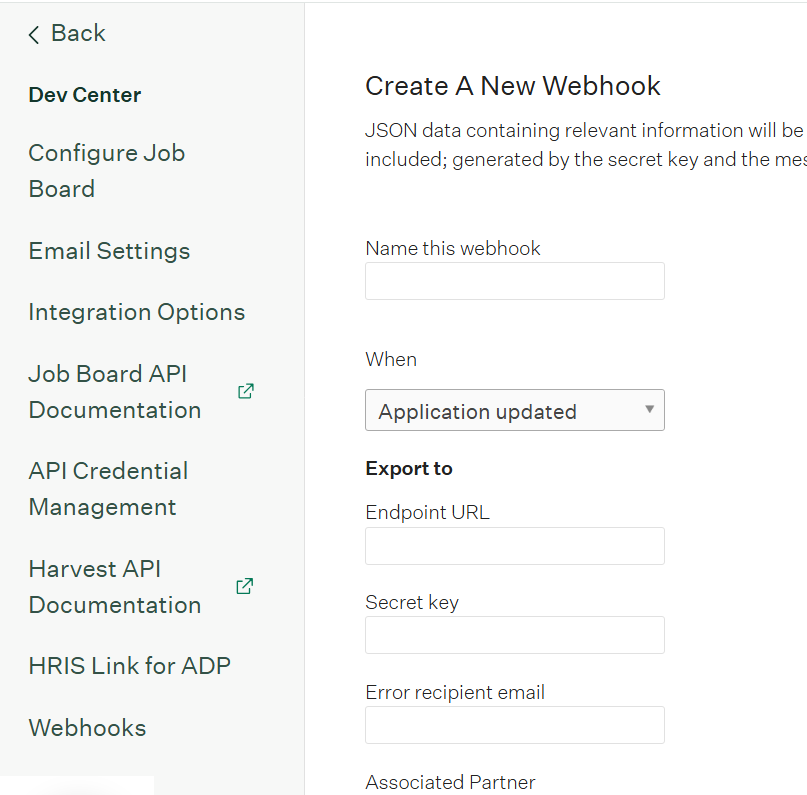Click the Associated Partner label

tap(450, 782)
